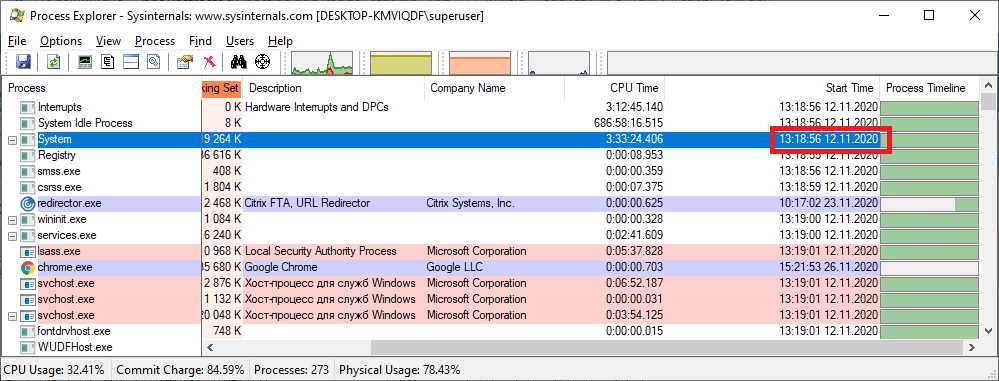Click the process icon beside WUDFHost.exe
Image resolution: width=999 pixels, height=381 pixels.
tap(27, 347)
